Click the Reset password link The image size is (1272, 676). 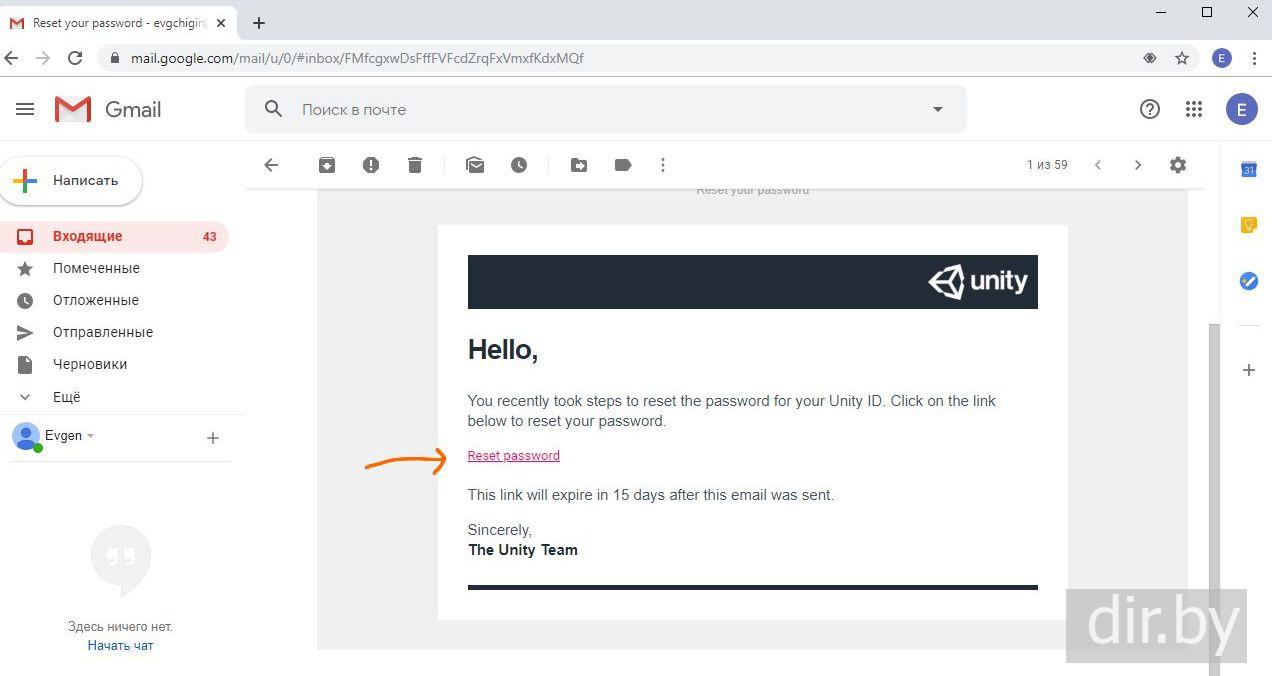(x=513, y=456)
